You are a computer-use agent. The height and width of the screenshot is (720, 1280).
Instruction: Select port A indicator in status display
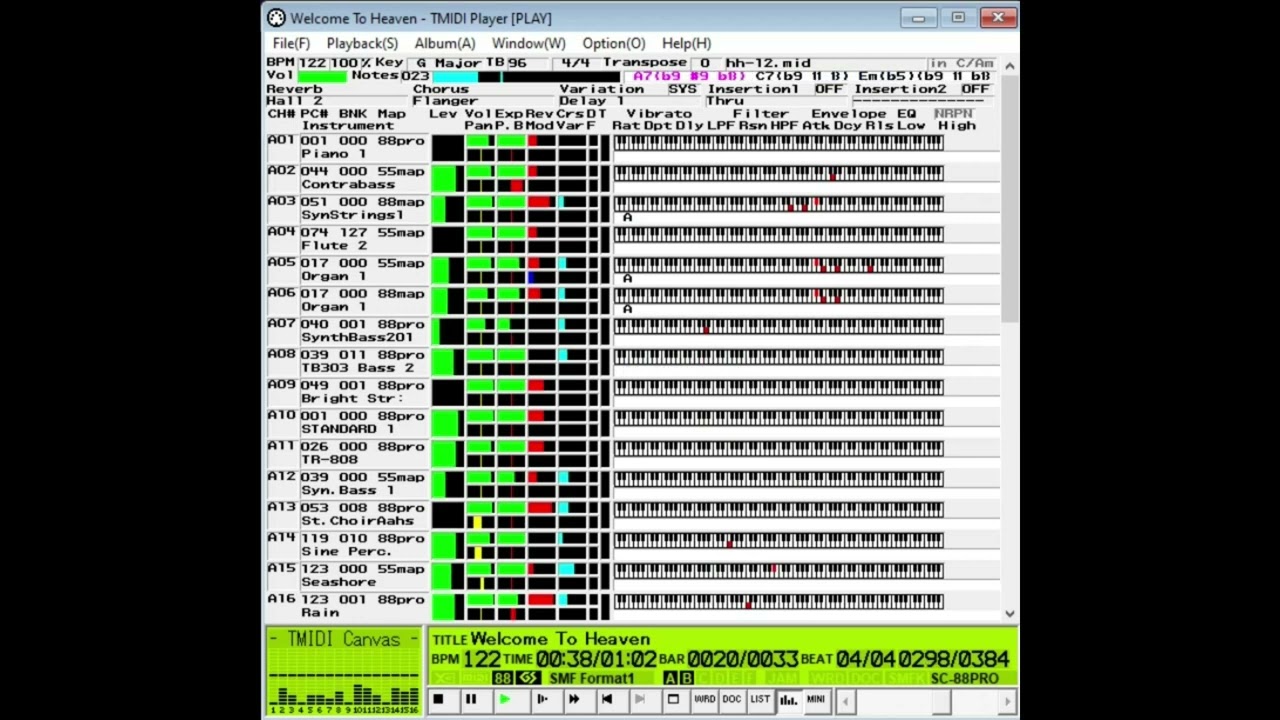(x=670, y=678)
